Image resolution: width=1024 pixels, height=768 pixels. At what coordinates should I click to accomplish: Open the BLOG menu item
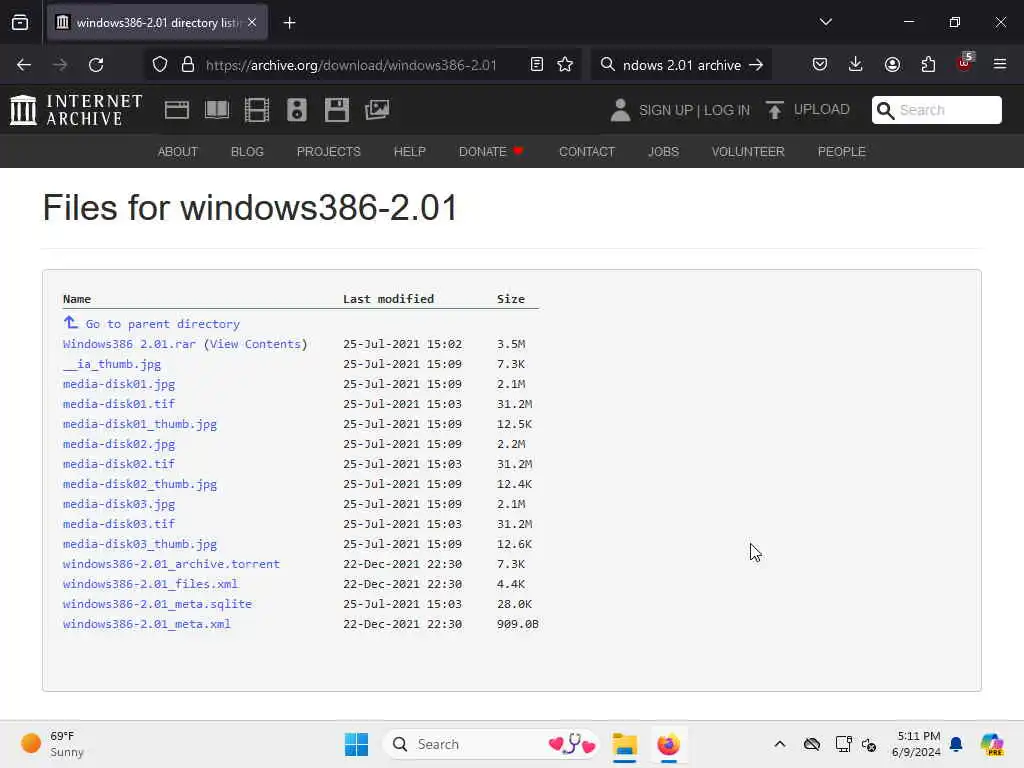click(x=248, y=152)
